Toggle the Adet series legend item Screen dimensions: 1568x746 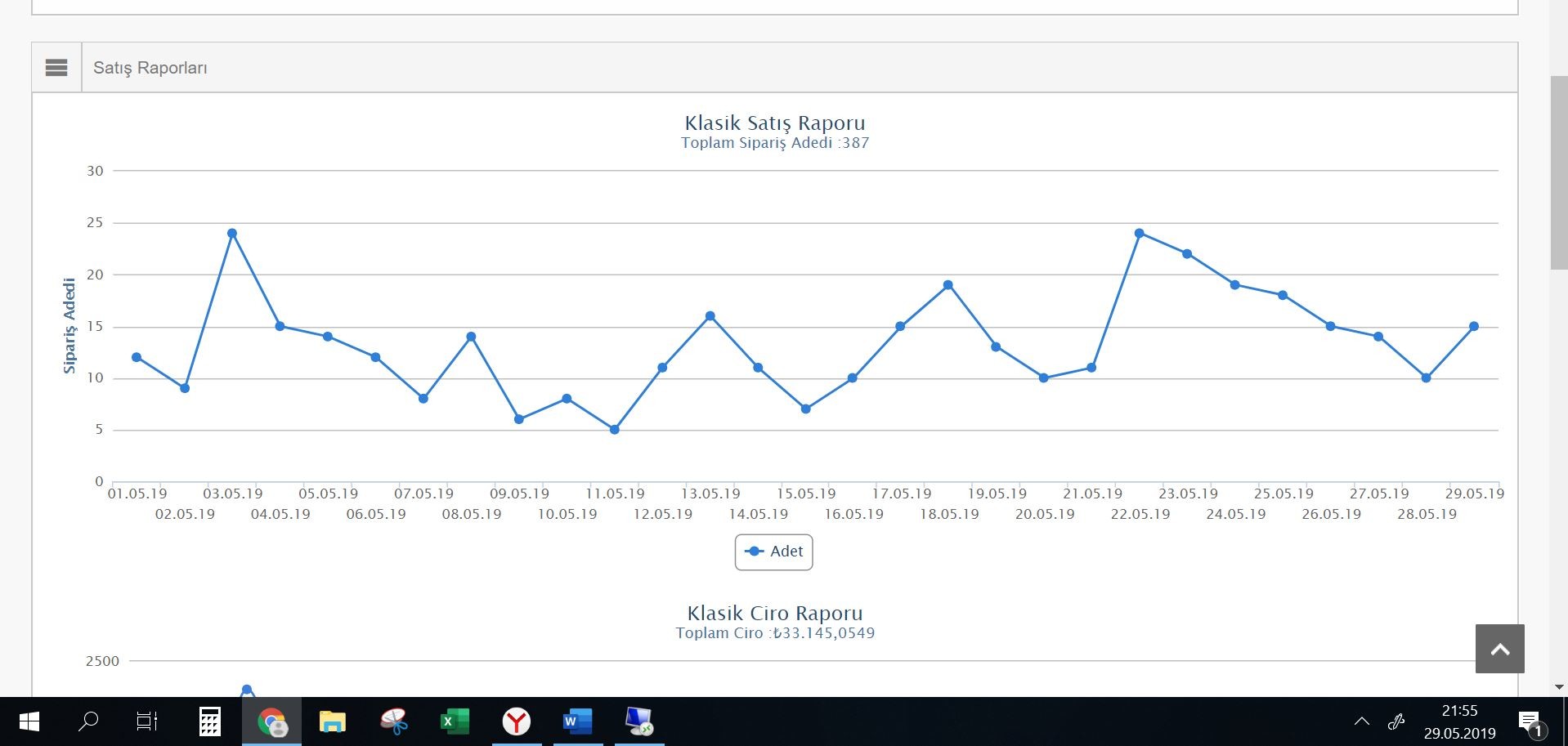click(x=773, y=552)
